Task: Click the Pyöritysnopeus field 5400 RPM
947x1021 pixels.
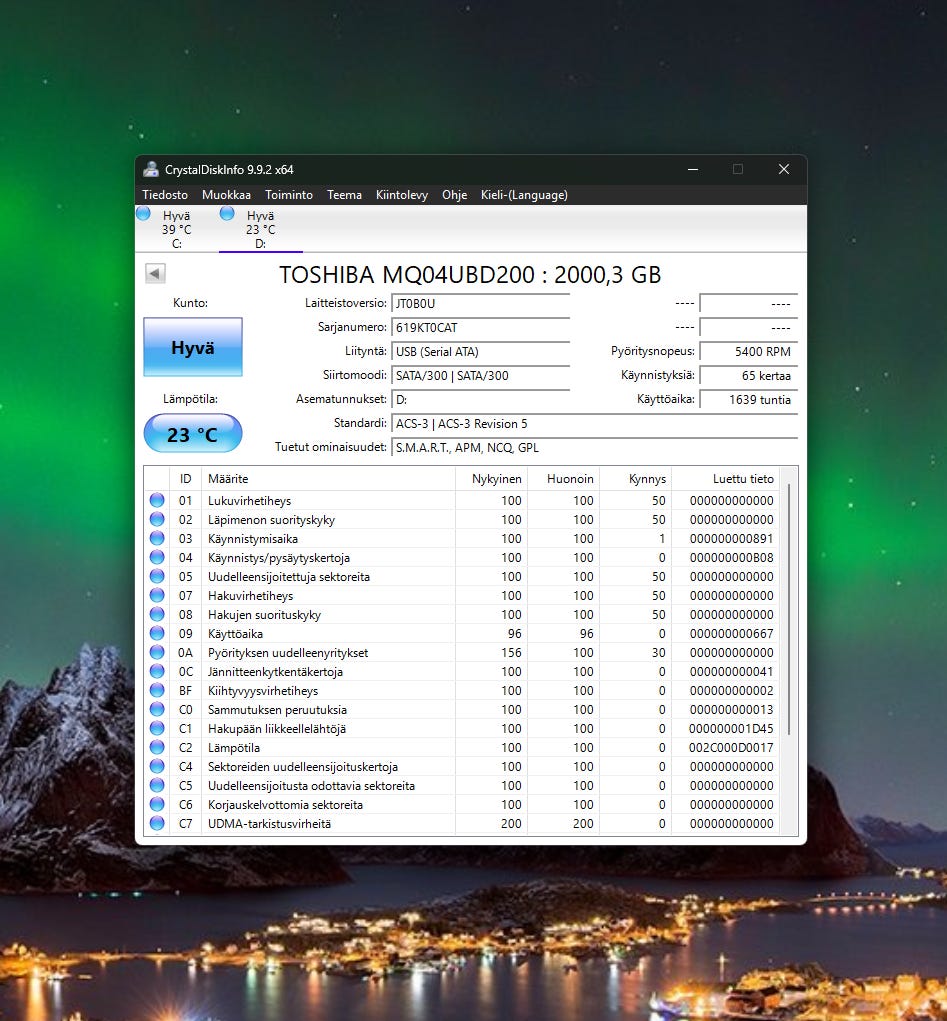Action: [x=749, y=352]
